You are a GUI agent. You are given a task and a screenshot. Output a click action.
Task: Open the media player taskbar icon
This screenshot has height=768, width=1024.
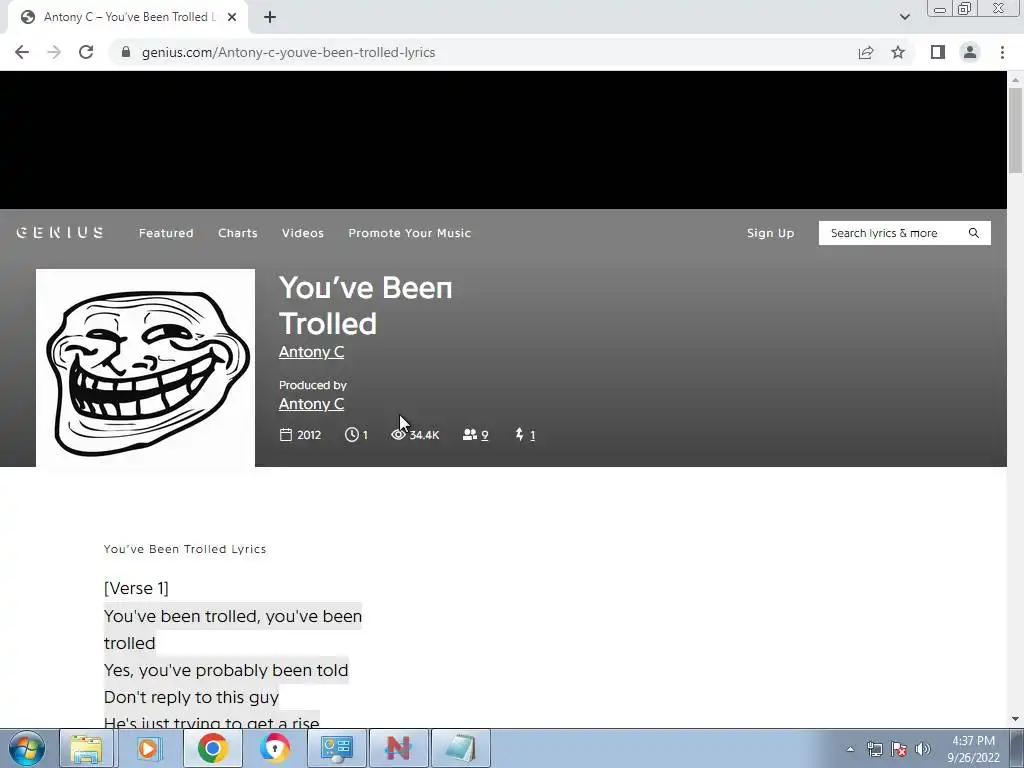(148, 748)
